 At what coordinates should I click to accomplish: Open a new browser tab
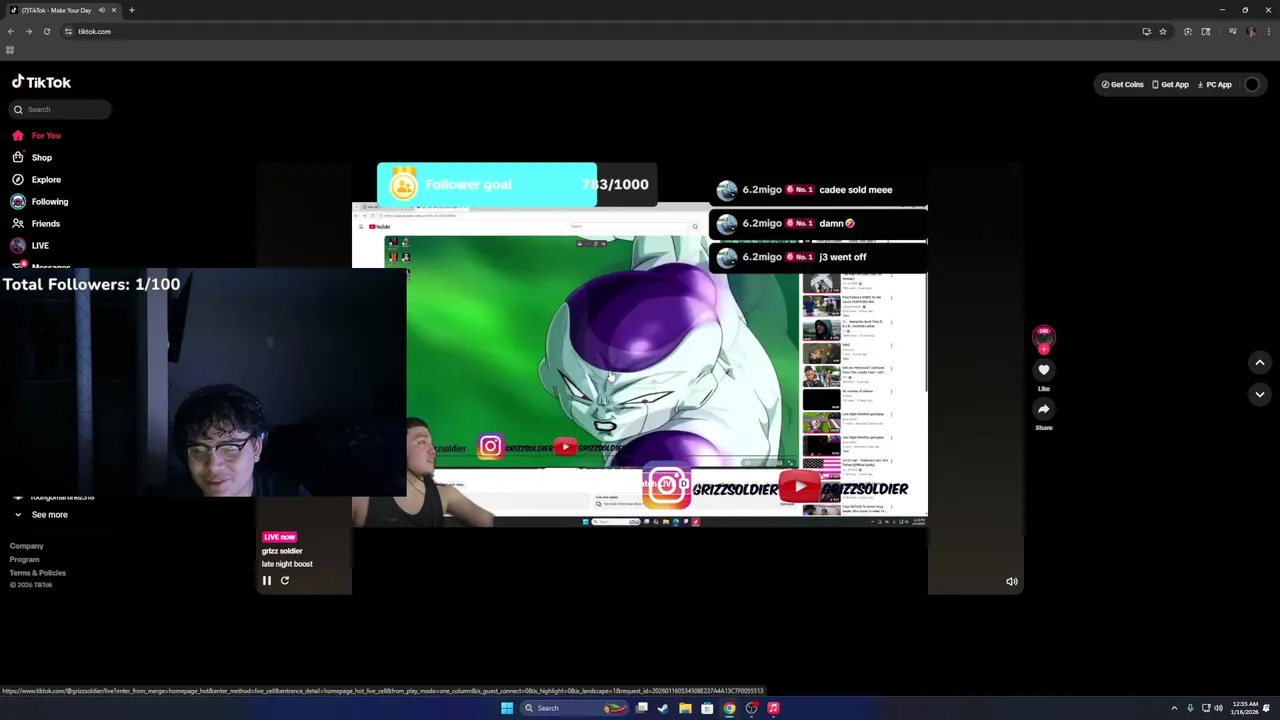tap(131, 10)
